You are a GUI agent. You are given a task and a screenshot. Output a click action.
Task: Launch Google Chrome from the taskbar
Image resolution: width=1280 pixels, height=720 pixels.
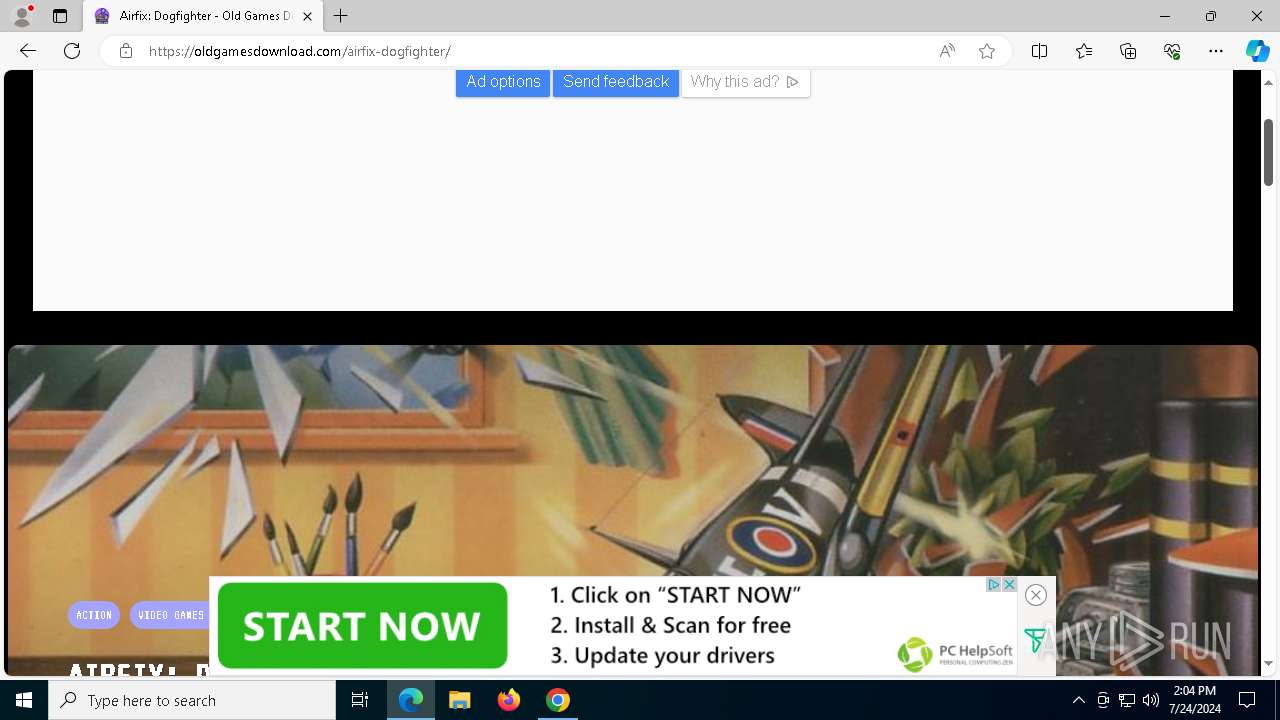coord(558,700)
